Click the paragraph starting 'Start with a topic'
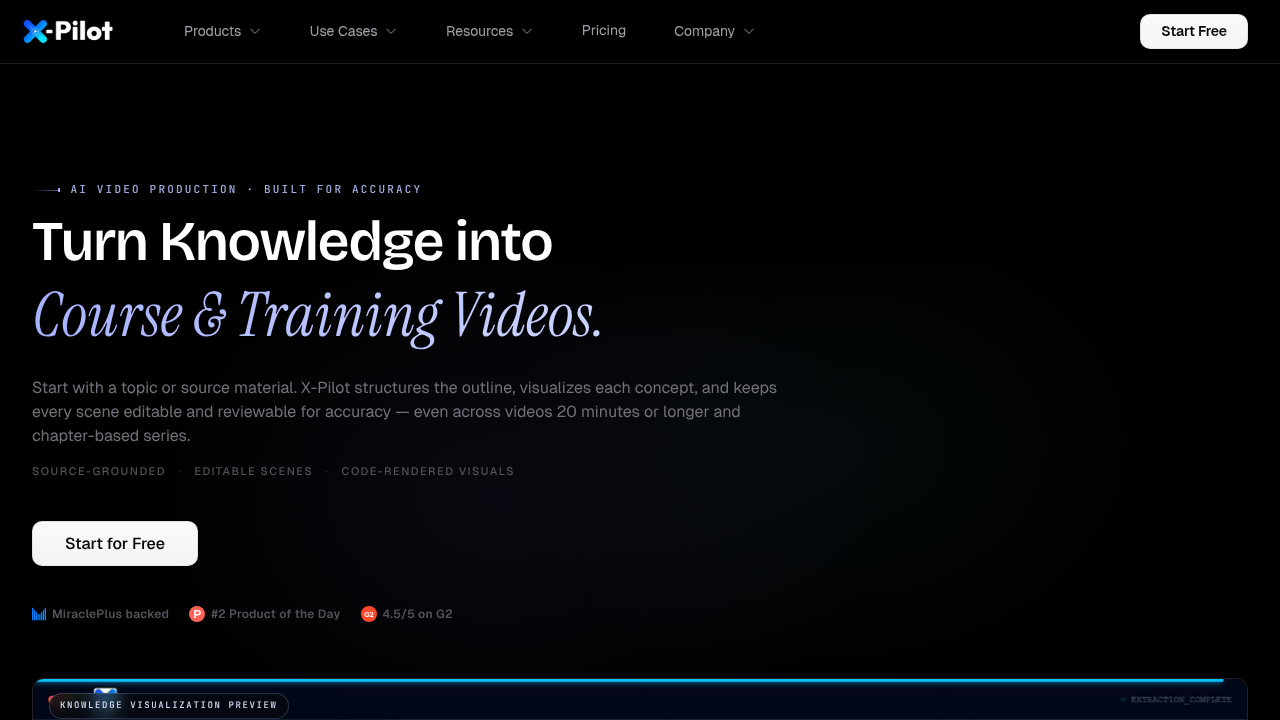Image resolution: width=1280 pixels, height=720 pixels. click(405, 412)
